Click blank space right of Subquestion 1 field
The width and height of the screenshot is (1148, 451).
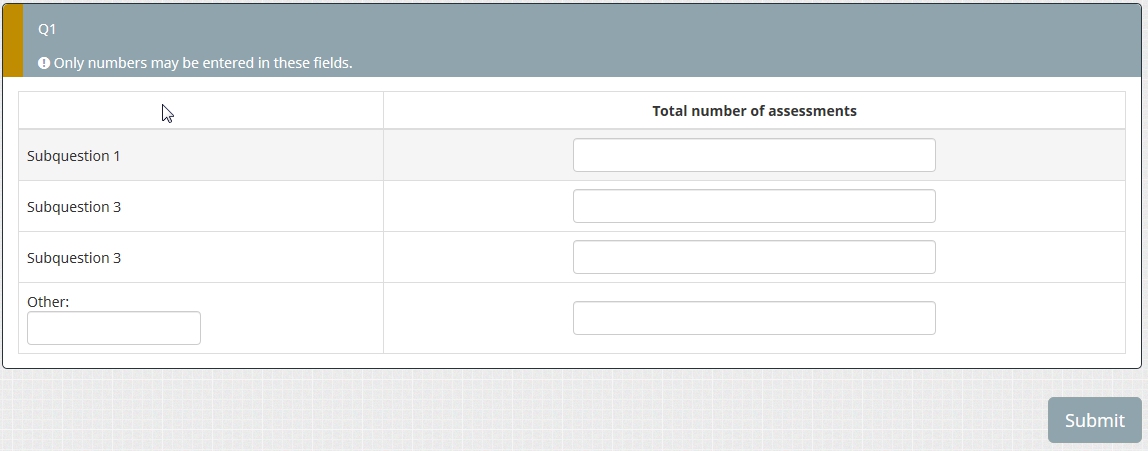(x=1030, y=155)
